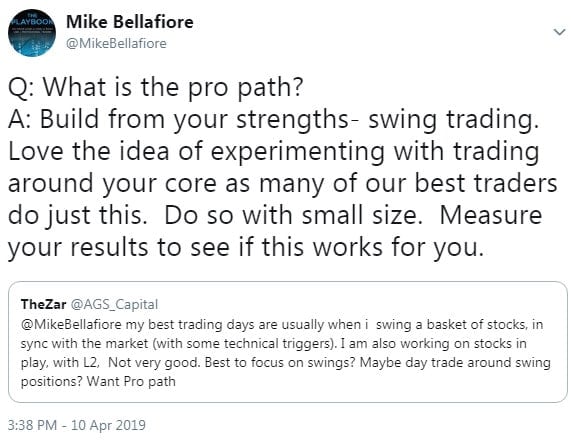Click the TheZar author name
The height and width of the screenshot is (443, 571).
tap(44, 304)
